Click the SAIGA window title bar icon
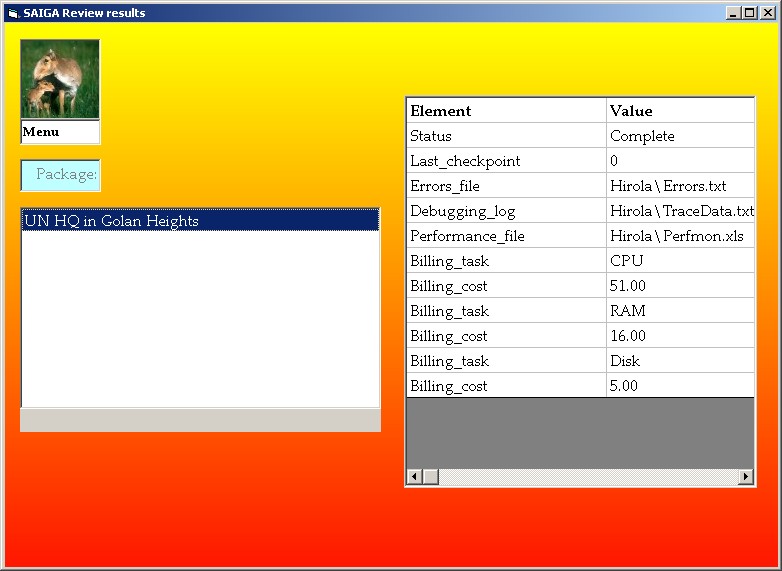782x571 pixels. 13,13
